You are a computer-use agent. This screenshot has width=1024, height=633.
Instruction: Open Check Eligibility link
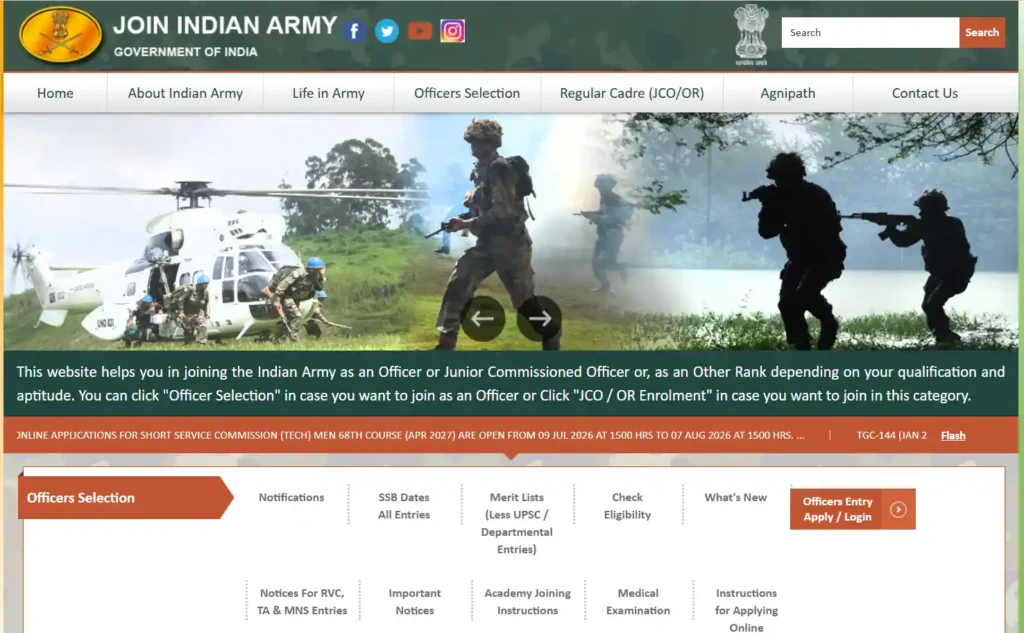pos(627,506)
